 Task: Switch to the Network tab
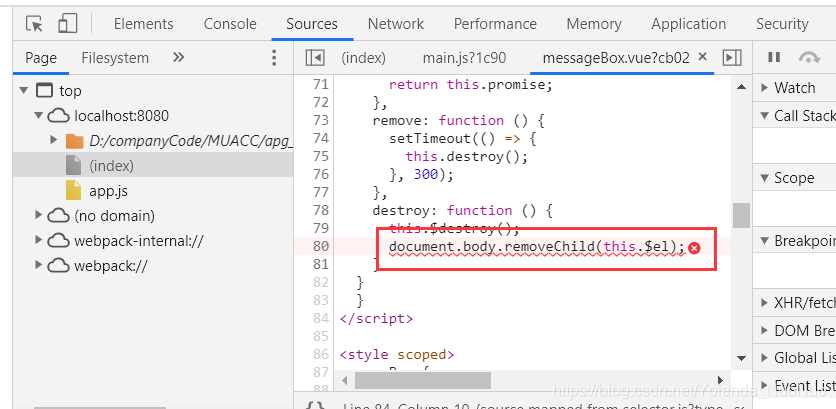395,24
